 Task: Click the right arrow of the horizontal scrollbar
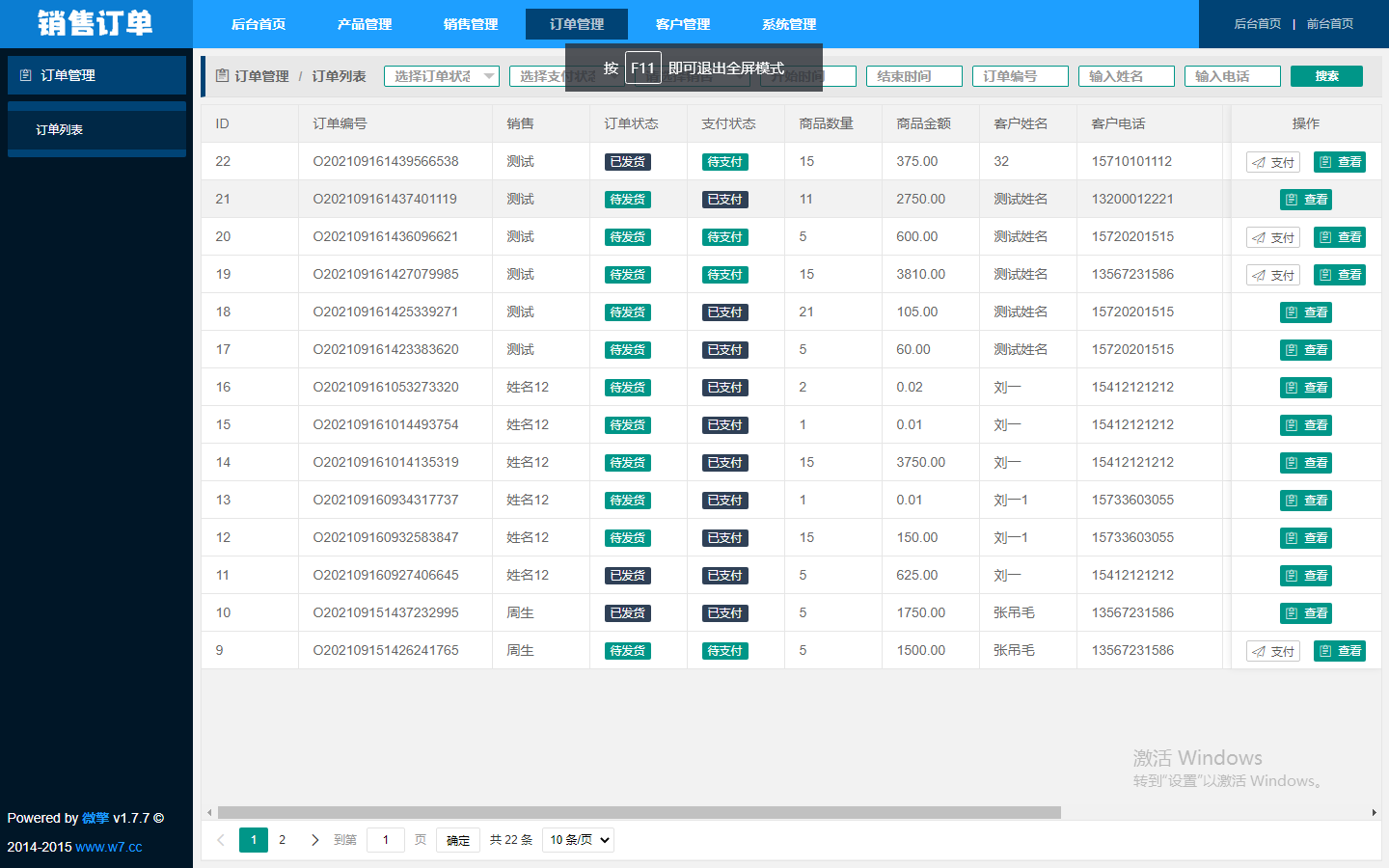click(x=1374, y=813)
